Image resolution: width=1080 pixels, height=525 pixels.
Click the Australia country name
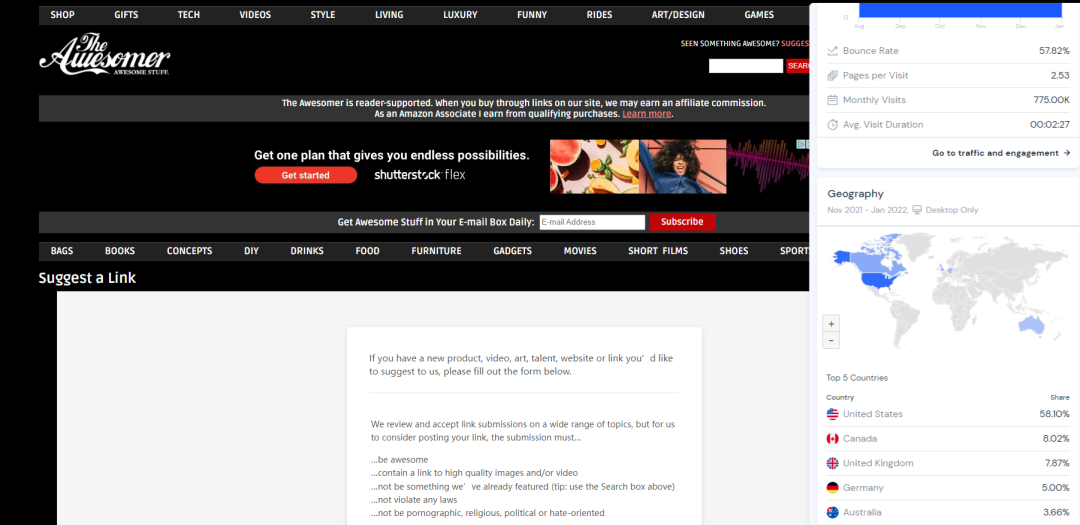(x=862, y=513)
